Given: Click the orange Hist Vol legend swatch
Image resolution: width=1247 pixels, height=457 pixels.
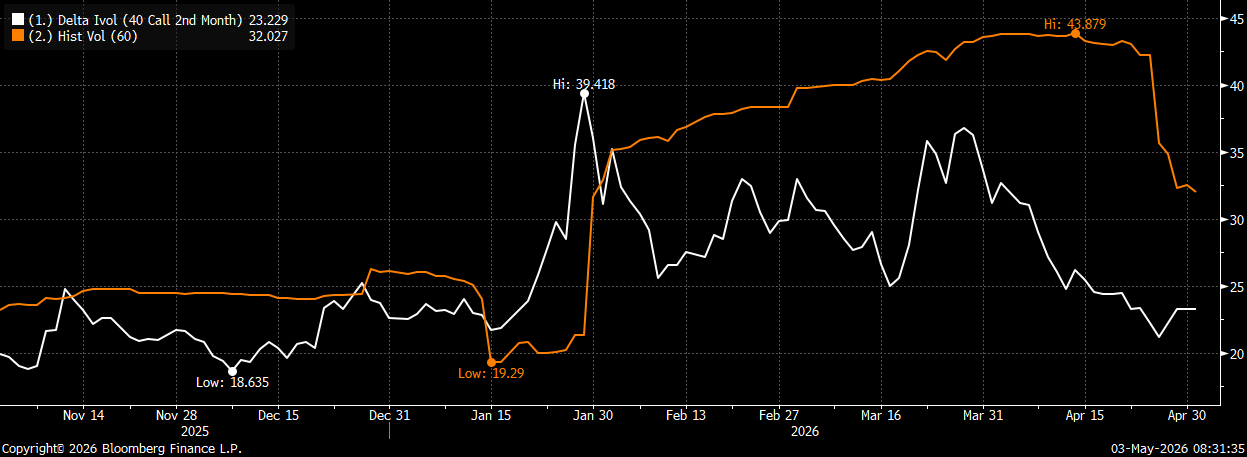Looking at the screenshot, I should [17, 36].
